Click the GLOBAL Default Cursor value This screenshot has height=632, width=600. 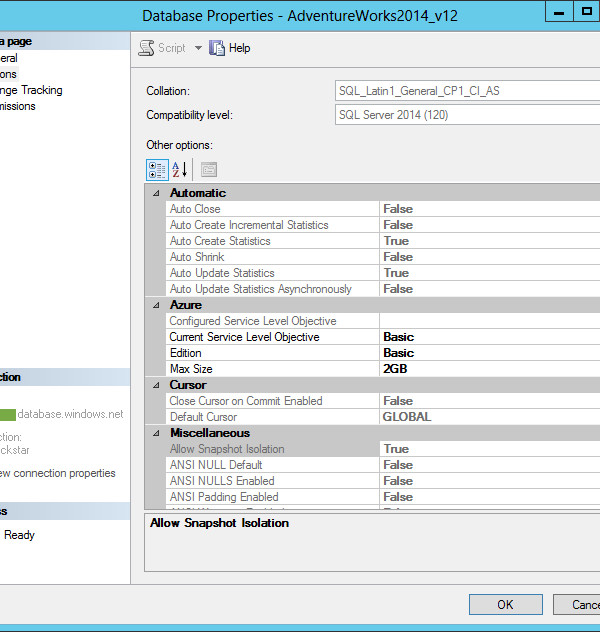click(x=407, y=417)
